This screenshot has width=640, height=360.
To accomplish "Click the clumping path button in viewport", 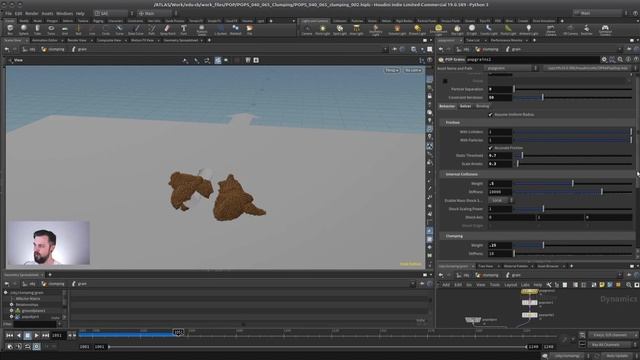I will [53, 49].
